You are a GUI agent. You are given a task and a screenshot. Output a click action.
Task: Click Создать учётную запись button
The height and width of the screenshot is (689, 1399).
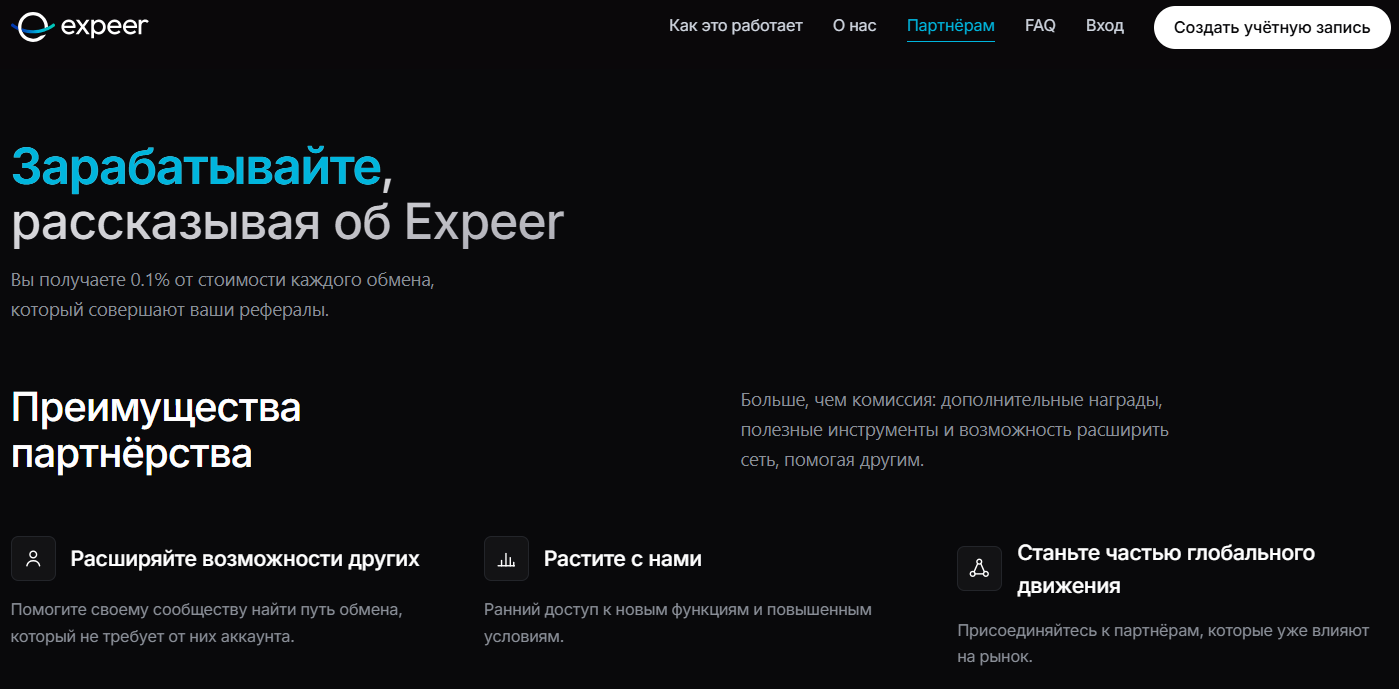pyautogui.click(x=1272, y=27)
